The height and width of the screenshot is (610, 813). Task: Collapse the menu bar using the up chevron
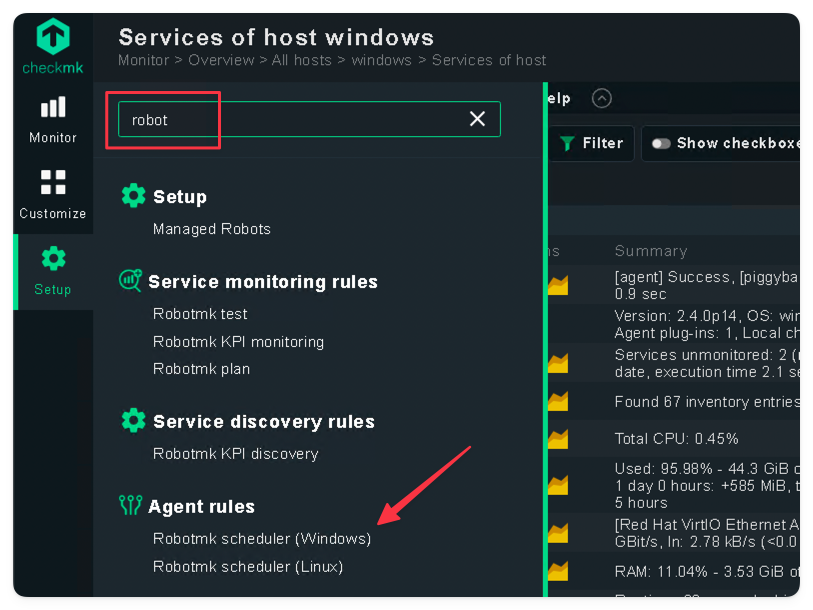point(601,98)
